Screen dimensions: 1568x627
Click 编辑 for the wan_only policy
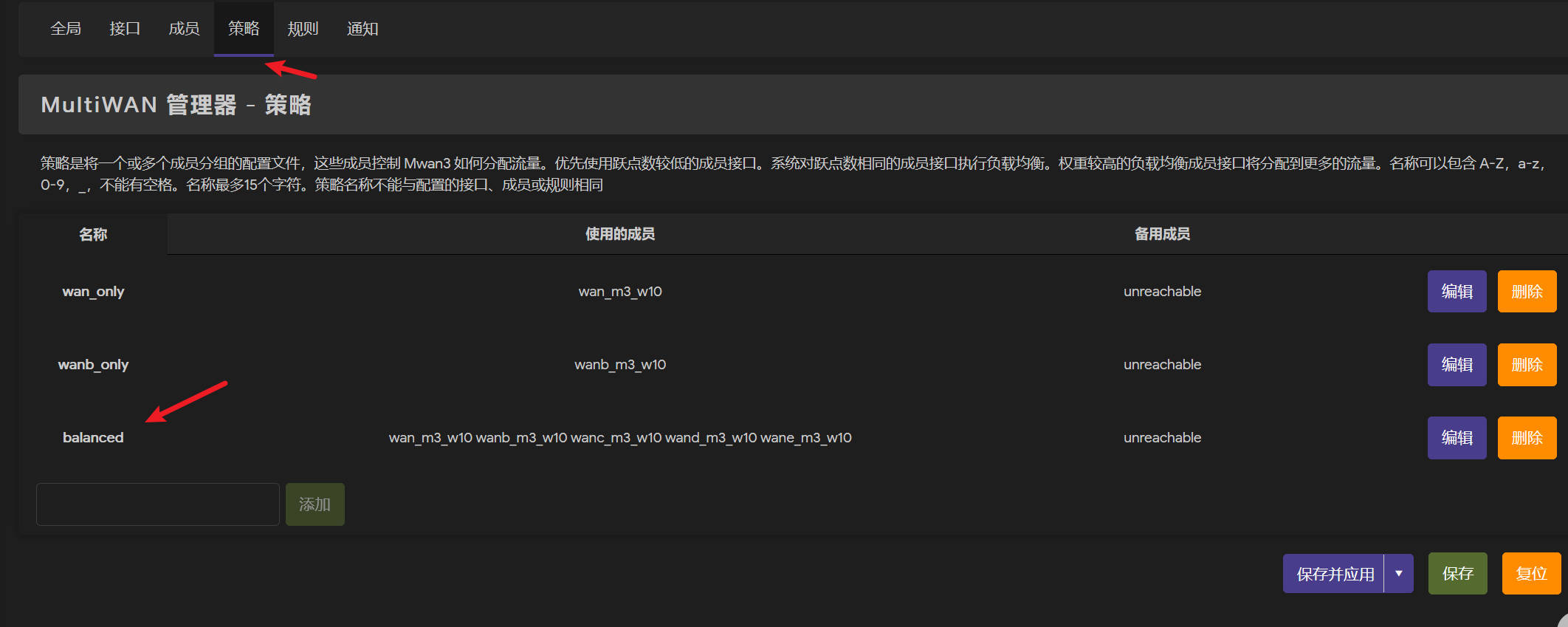[x=1457, y=292]
